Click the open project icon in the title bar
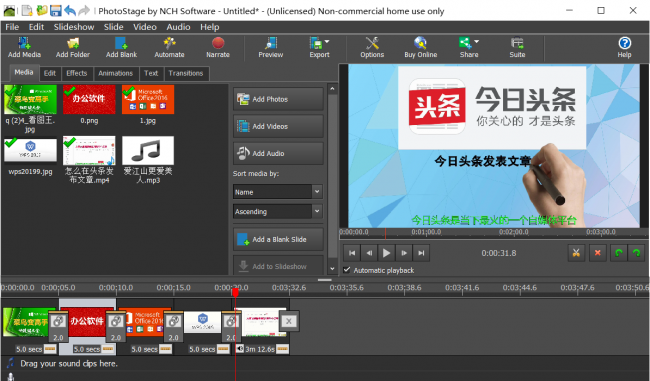 (41, 11)
